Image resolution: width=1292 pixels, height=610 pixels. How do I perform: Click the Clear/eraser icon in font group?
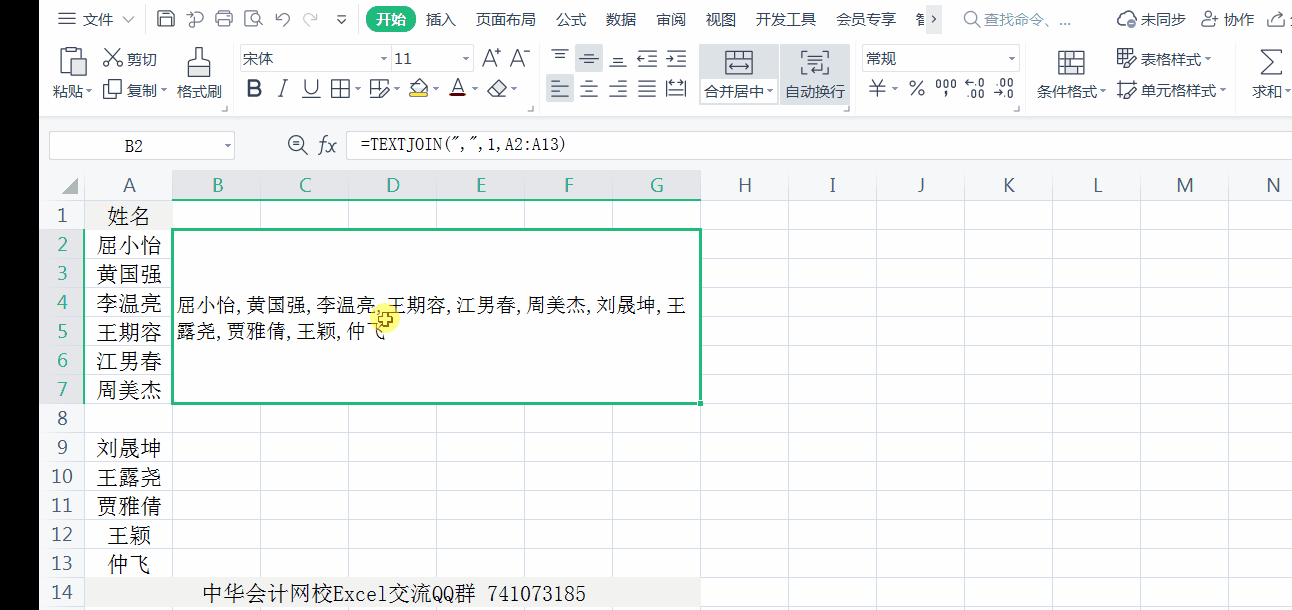[497, 89]
